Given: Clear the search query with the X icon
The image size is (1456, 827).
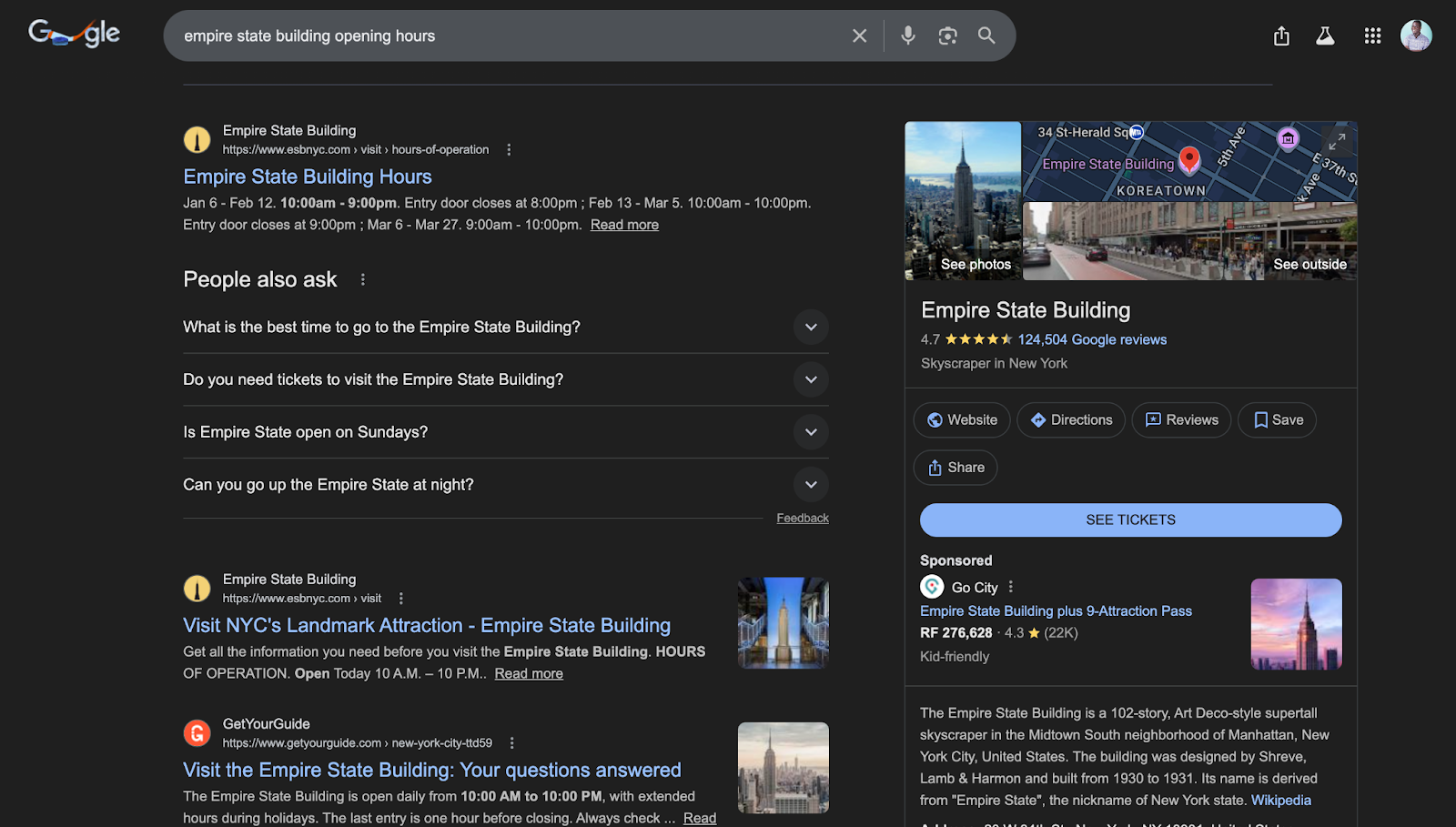Looking at the screenshot, I should 859,35.
